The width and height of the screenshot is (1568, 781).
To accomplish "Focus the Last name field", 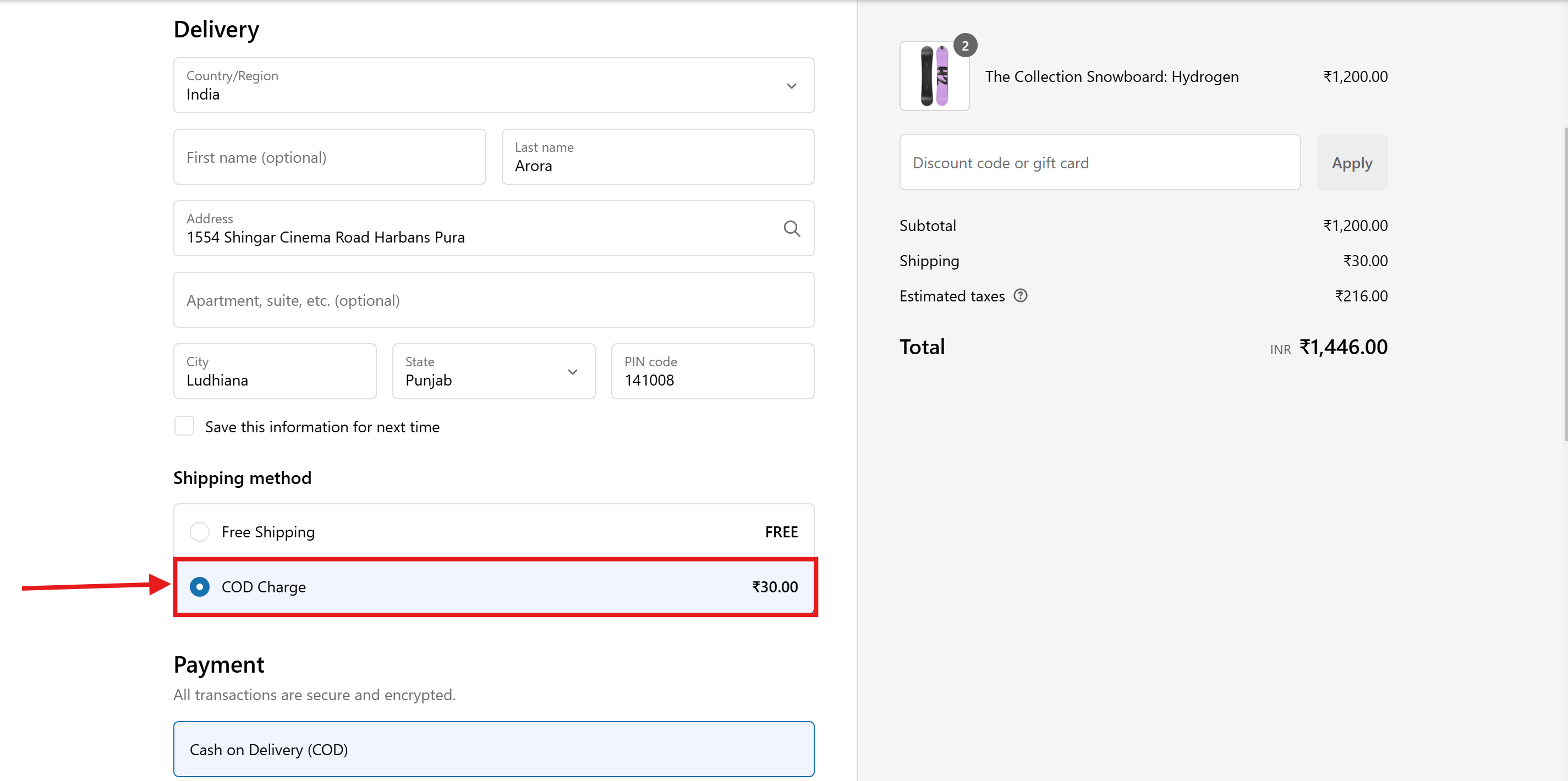I will click(657, 157).
